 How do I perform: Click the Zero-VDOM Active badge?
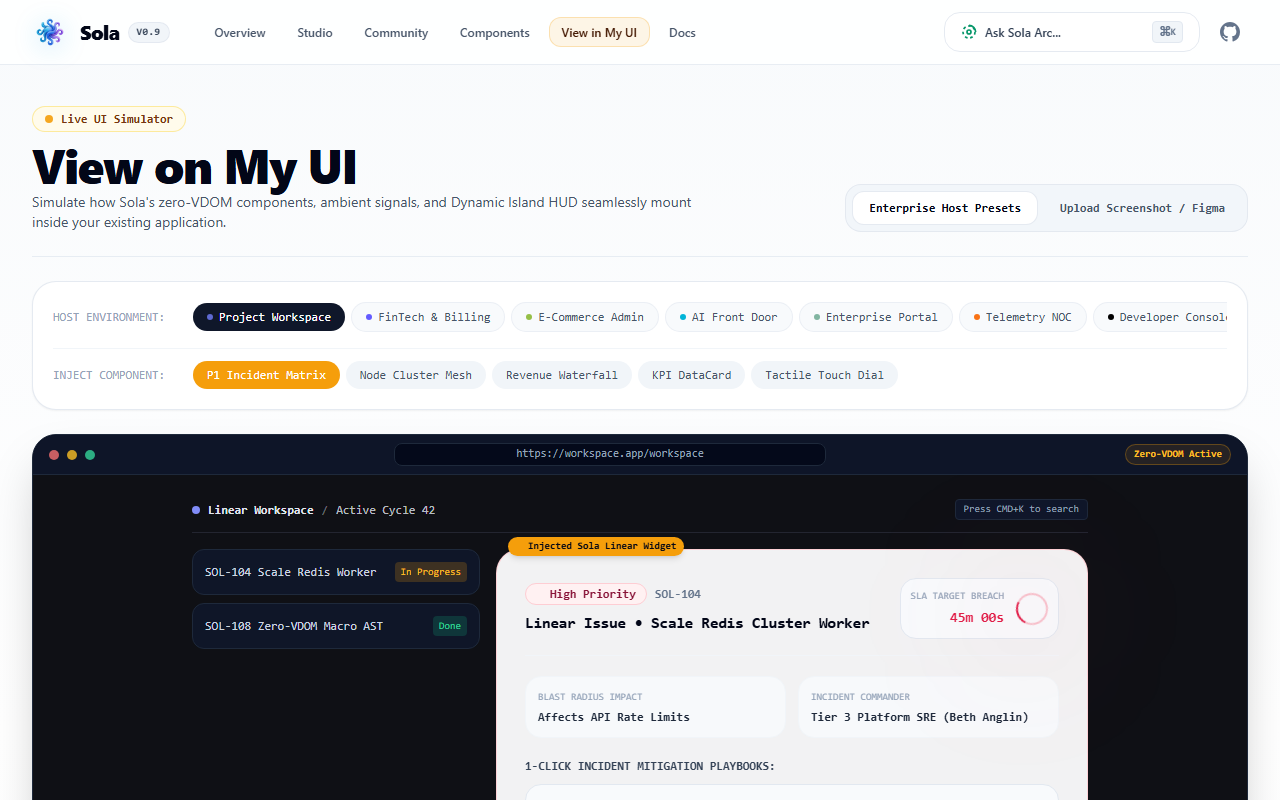1178,454
